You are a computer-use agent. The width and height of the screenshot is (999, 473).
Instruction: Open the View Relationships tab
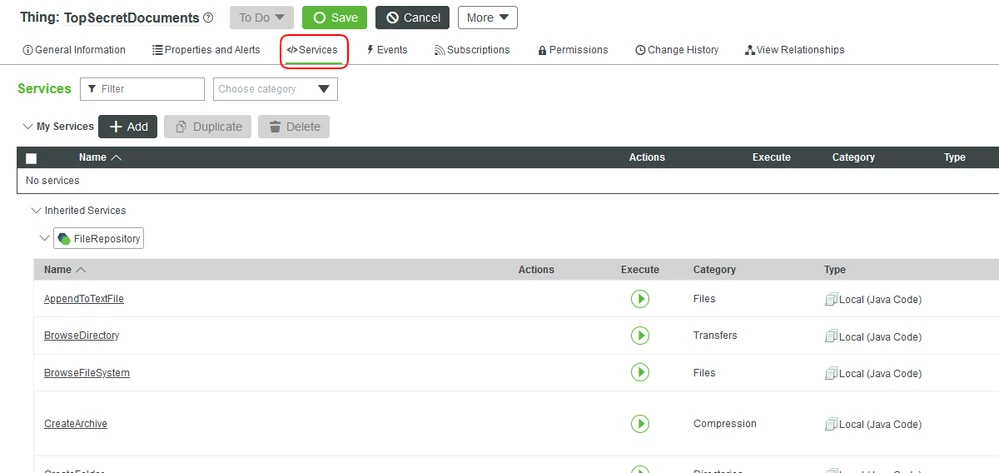click(x=794, y=50)
